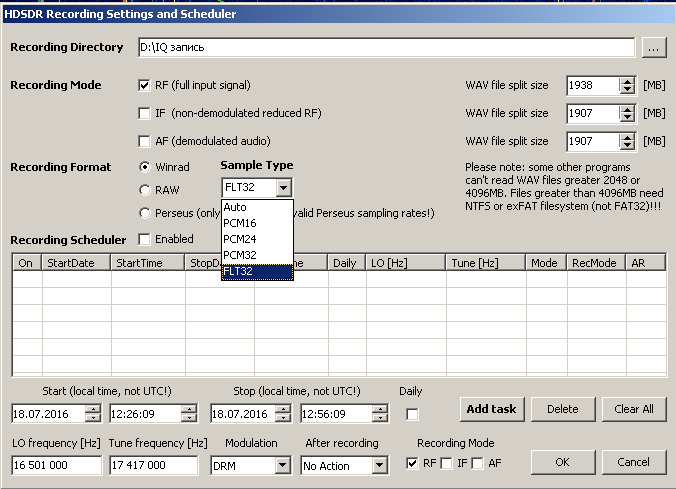Click the browse button for Recording Directory
676x489 pixels.
tap(653, 47)
